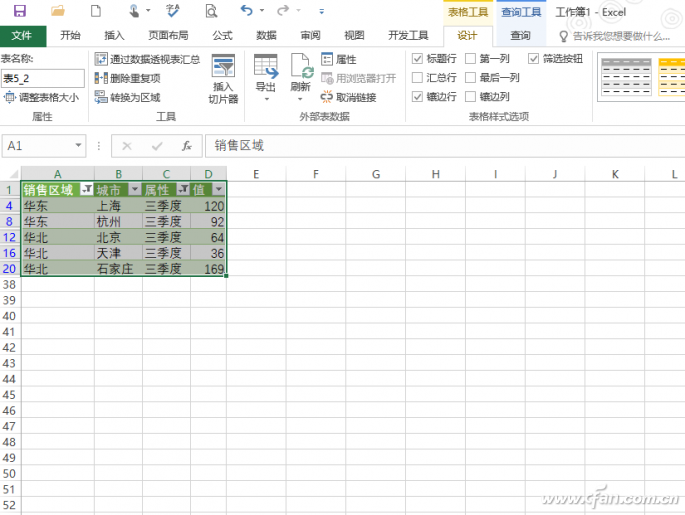Click the cell containing 石家庄
The image size is (685, 515).
[x=118, y=269]
